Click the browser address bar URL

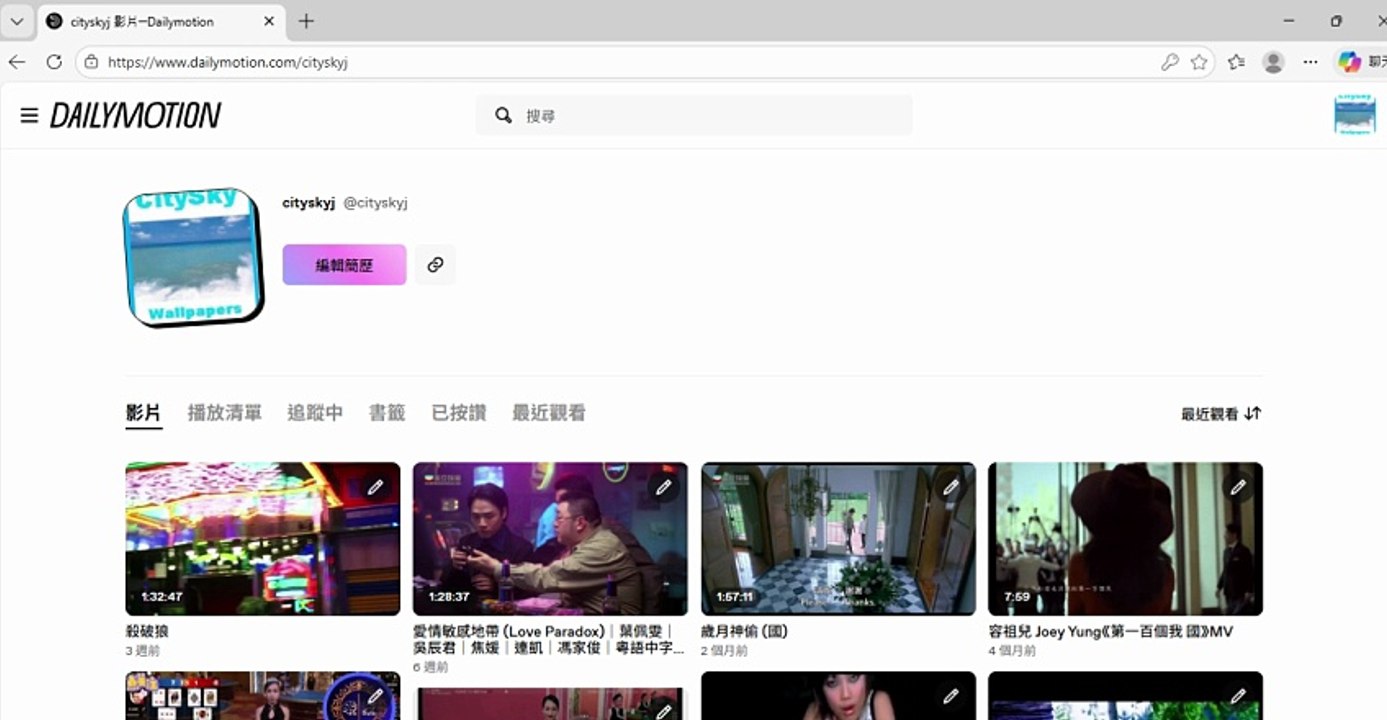(x=228, y=62)
